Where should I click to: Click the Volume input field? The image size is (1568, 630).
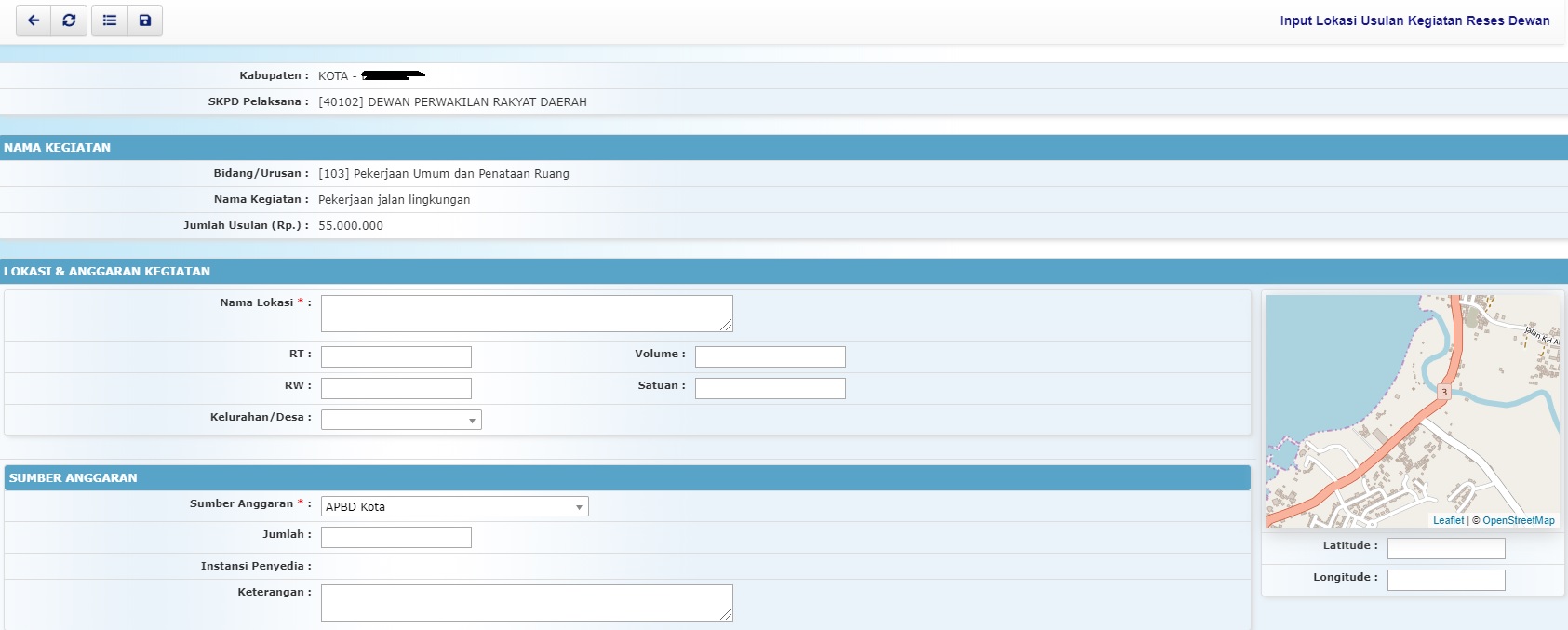pos(770,356)
